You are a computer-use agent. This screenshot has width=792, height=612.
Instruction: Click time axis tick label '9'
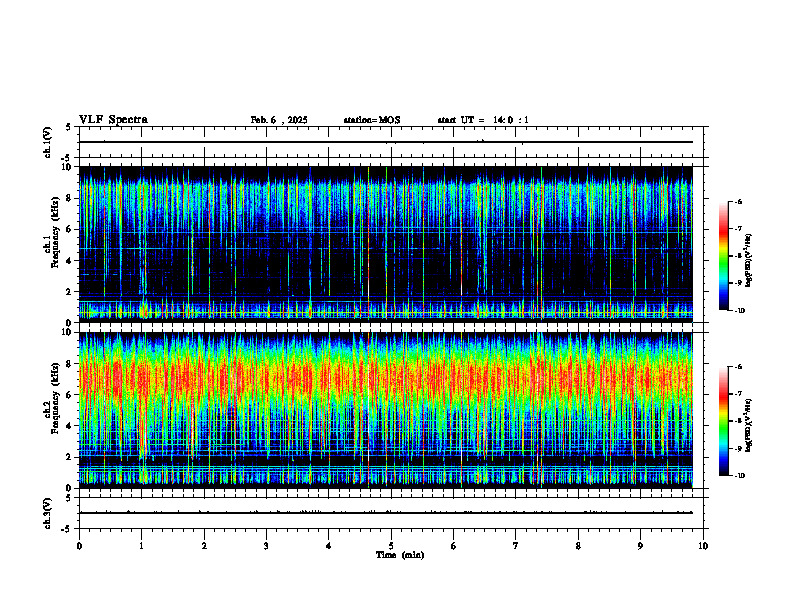click(x=640, y=546)
